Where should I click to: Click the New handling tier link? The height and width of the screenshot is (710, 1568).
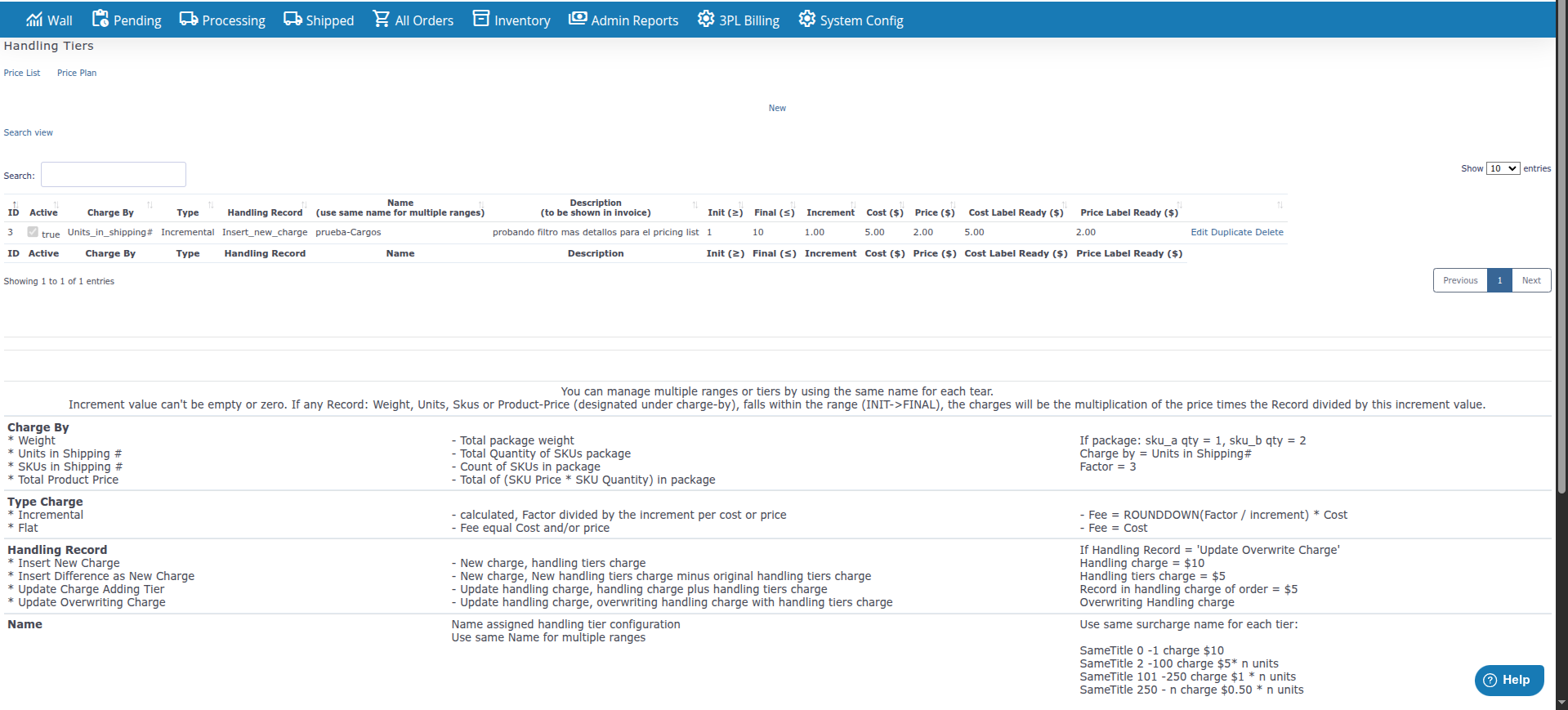[x=777, y=108]
